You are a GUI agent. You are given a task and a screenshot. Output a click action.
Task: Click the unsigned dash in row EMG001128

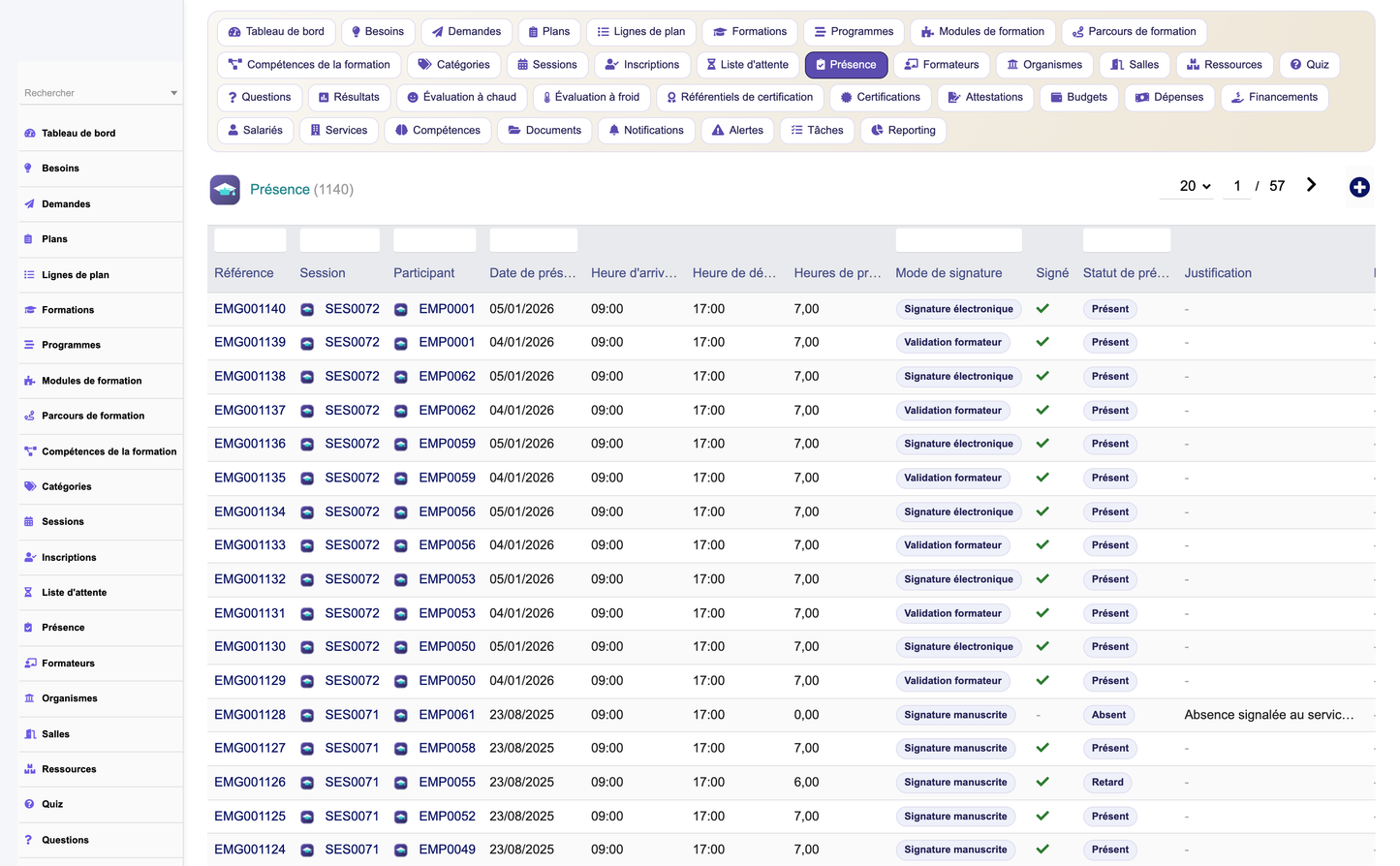pos(1039,715)
